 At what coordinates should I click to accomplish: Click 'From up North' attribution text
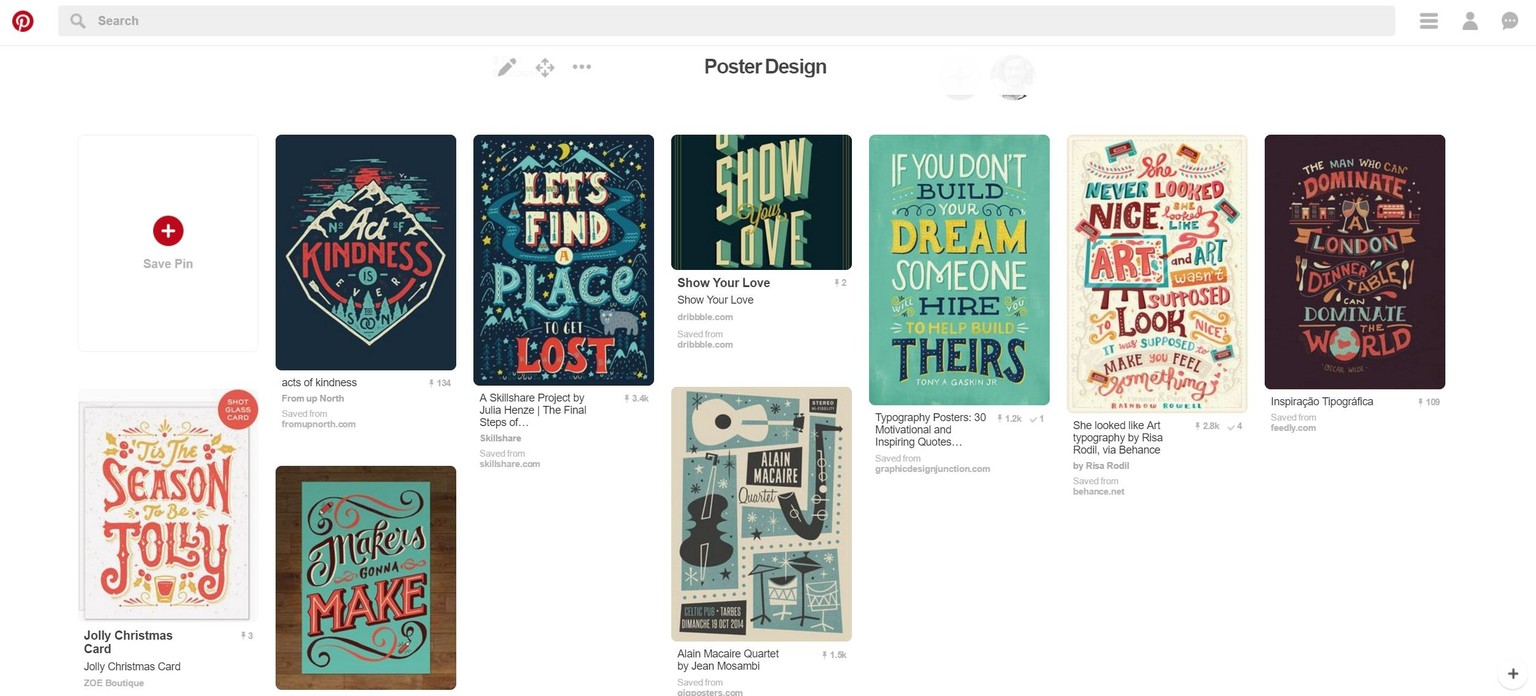pos(313,399)
